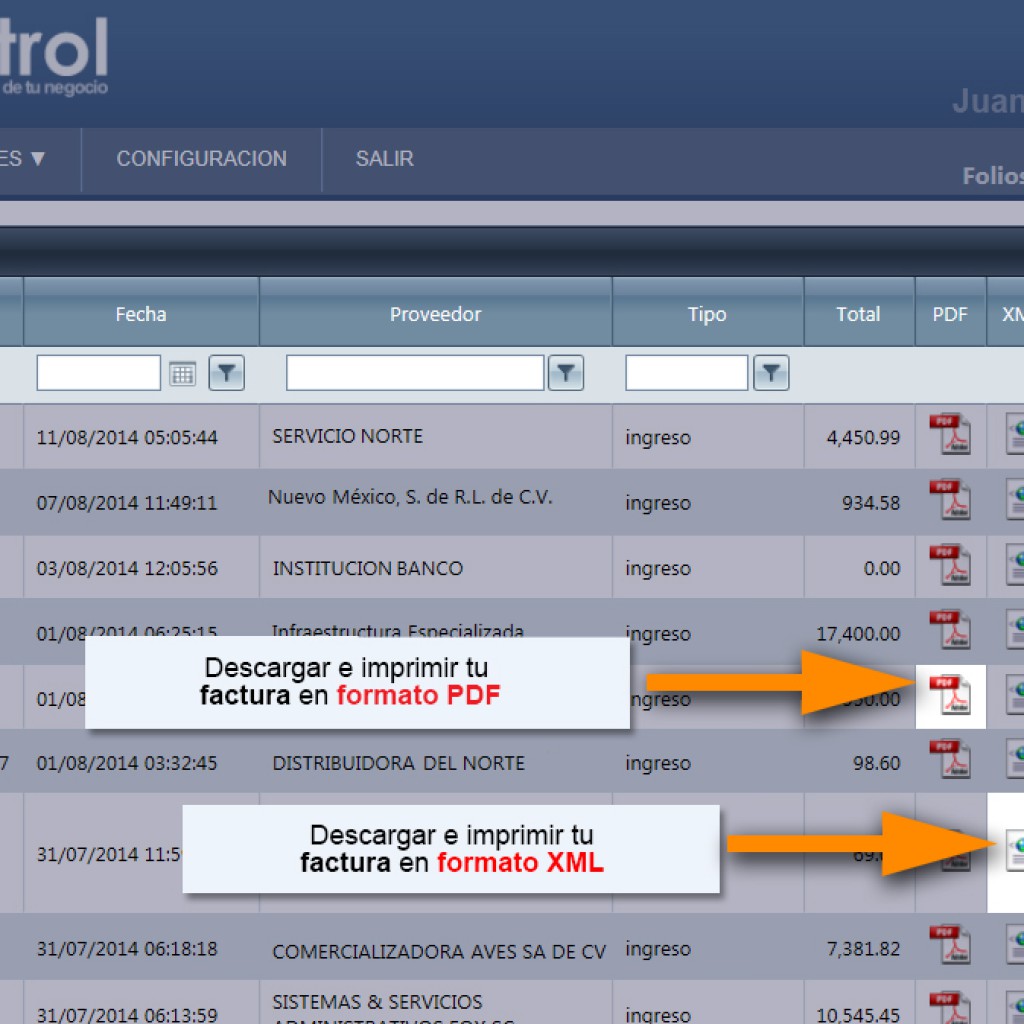Download PDF for SERVICIO NORTE invoice
1024x1024 pixels.
(950, 434)
